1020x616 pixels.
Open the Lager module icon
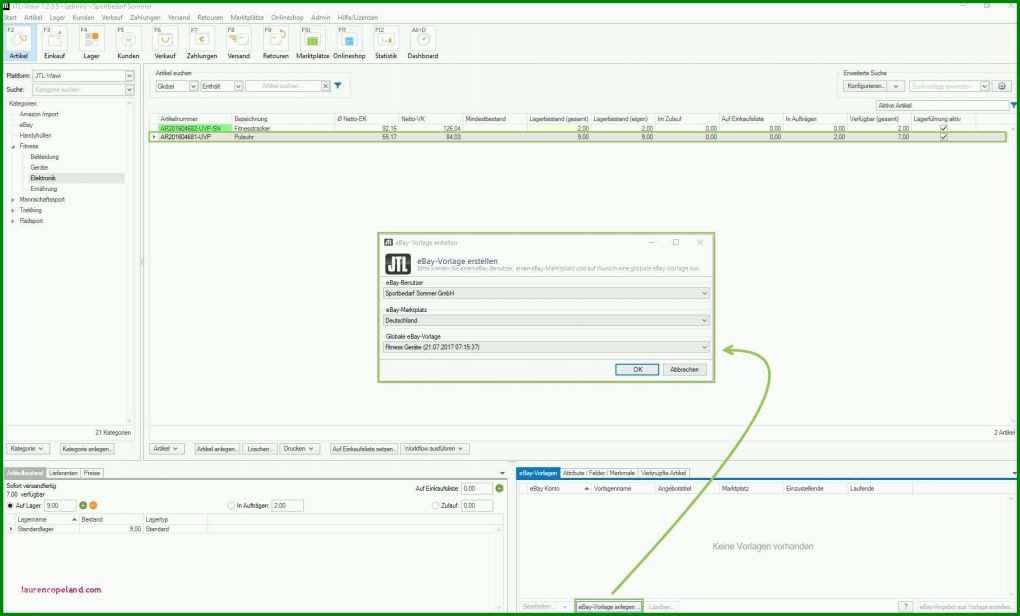click(x=92, y=43)
